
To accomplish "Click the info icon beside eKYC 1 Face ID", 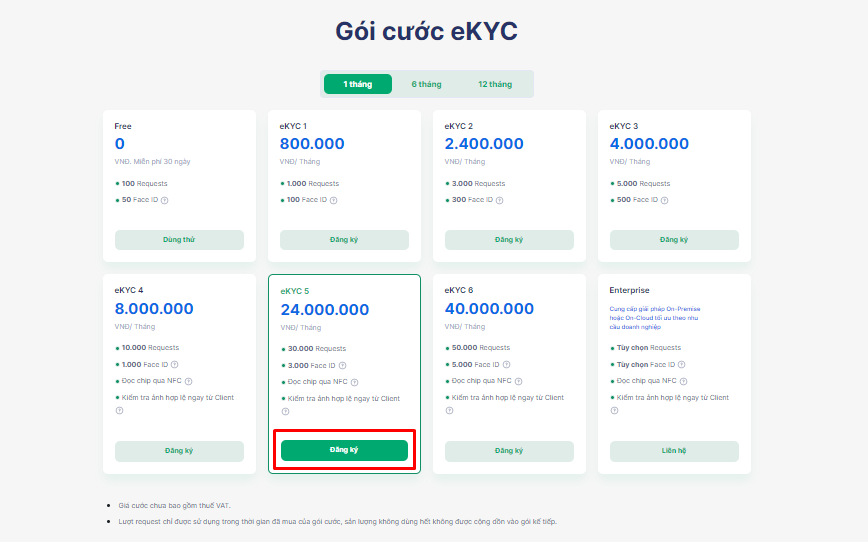I will coord(333,200).
